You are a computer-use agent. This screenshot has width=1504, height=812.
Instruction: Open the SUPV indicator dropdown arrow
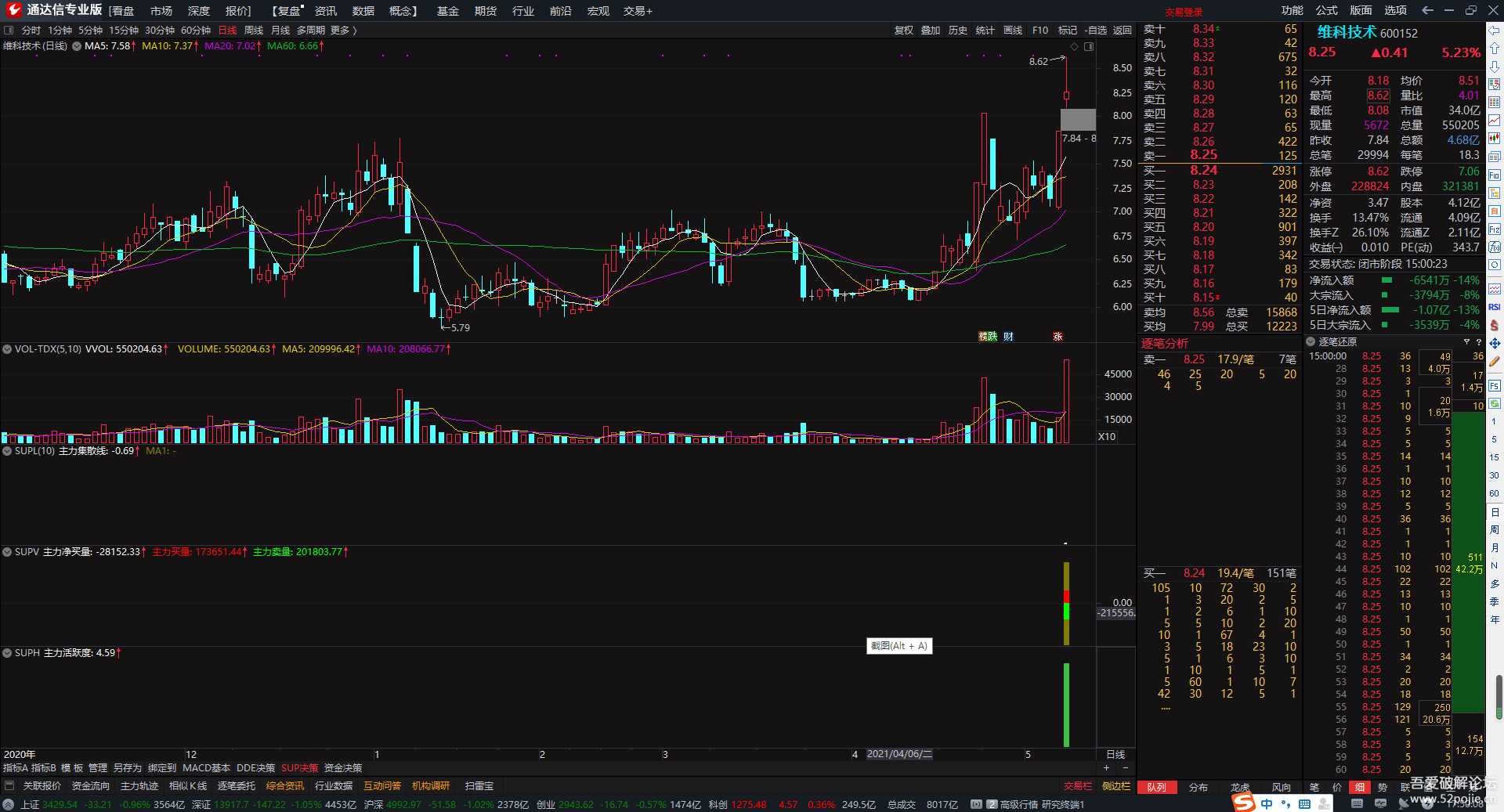click(x=7, y=552)
